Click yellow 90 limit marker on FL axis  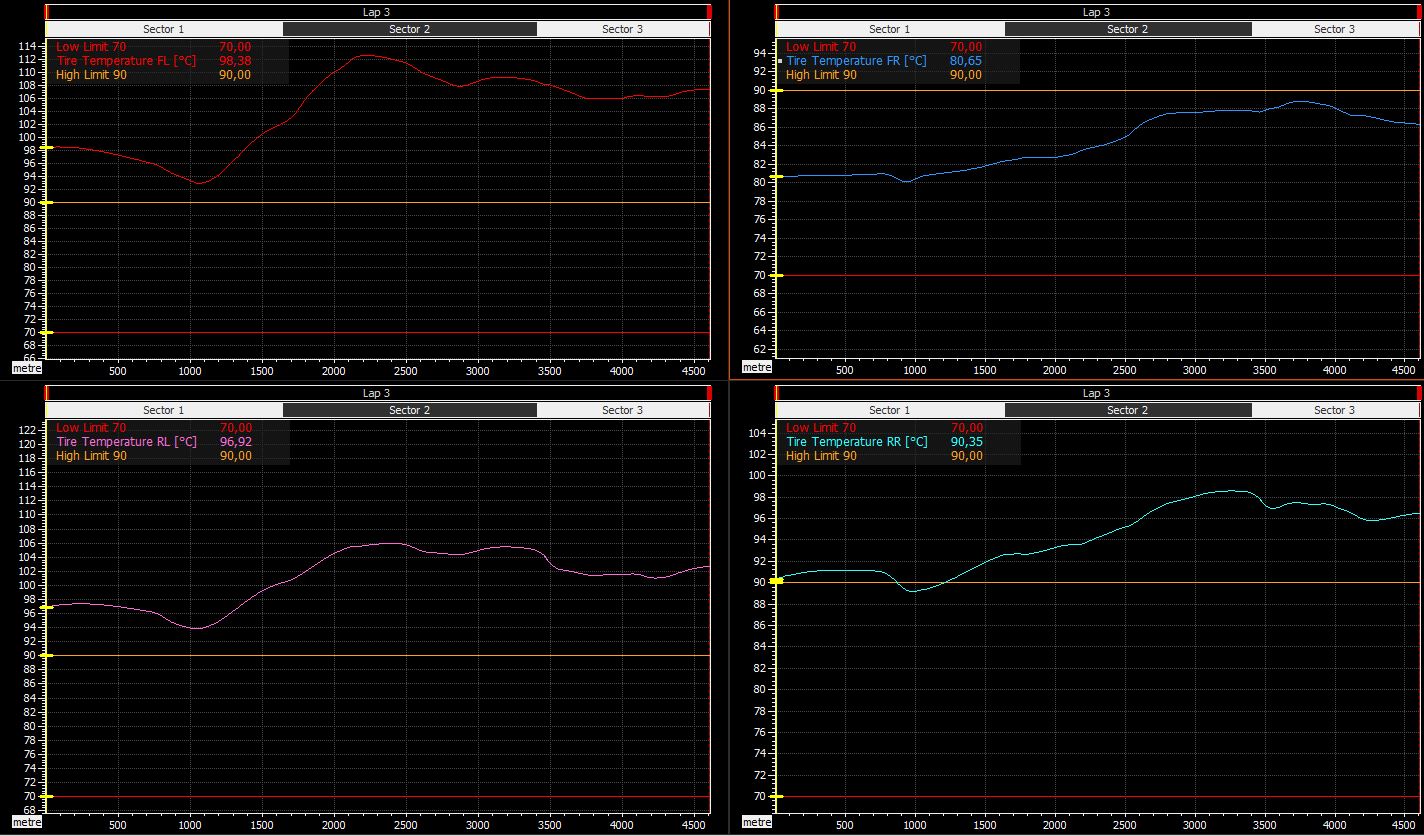point(46,203)
